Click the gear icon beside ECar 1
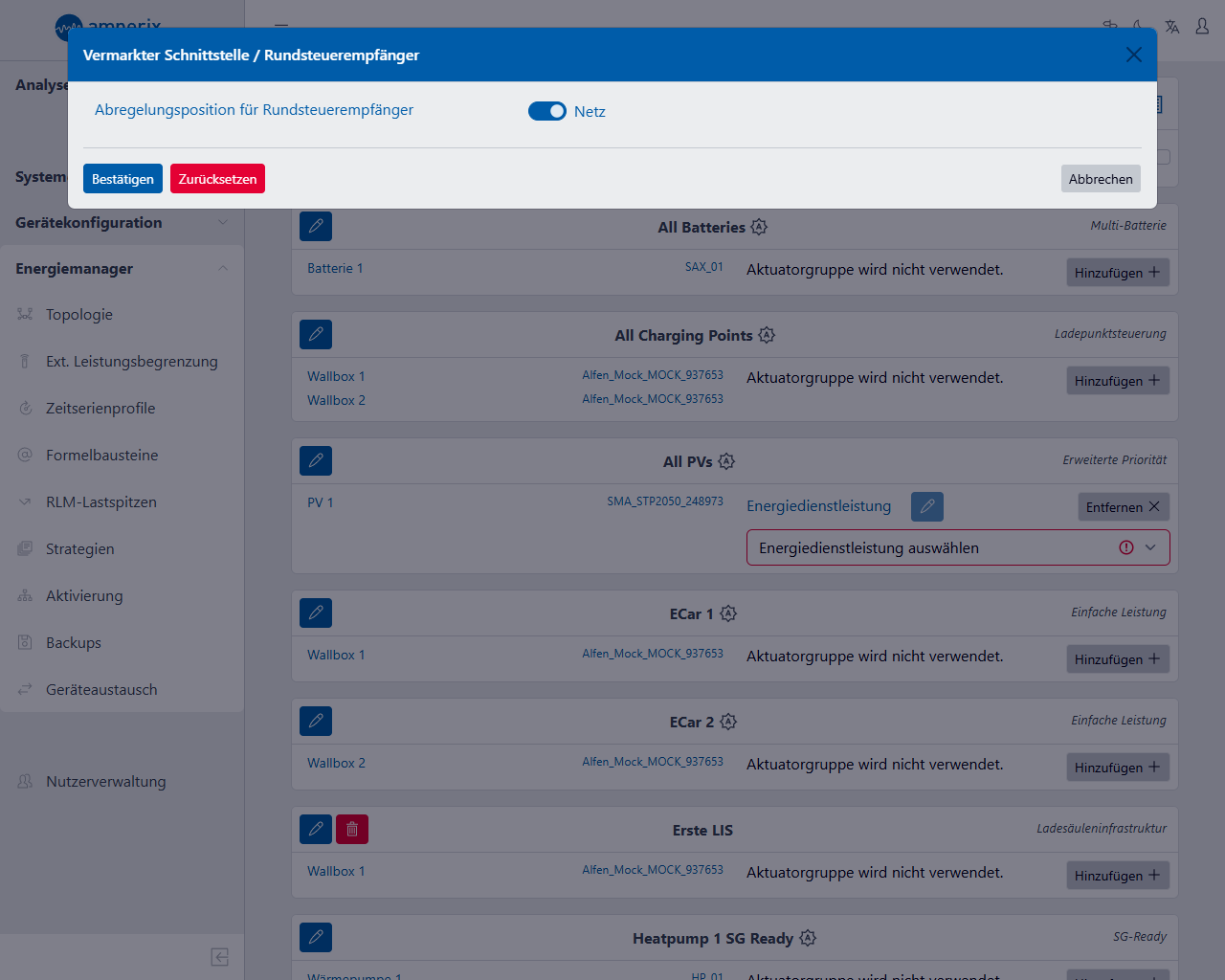Image resolution: width=1225 pixels, height=980 pixels. tap(728, 613)
